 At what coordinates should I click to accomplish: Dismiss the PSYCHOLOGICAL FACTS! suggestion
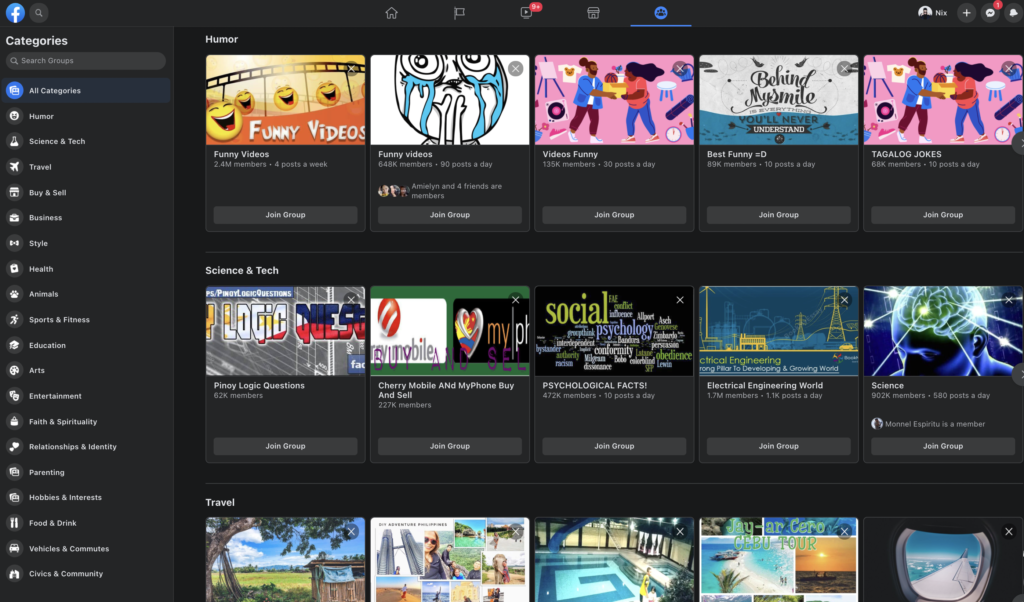point(680,300)
